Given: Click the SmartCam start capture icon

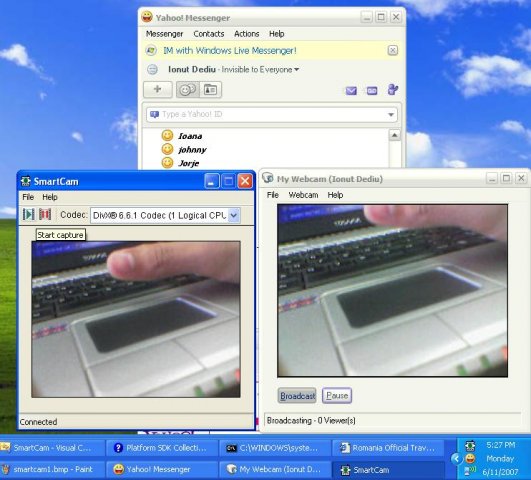Looking at the screenshot, I should (x=29, y=214).
